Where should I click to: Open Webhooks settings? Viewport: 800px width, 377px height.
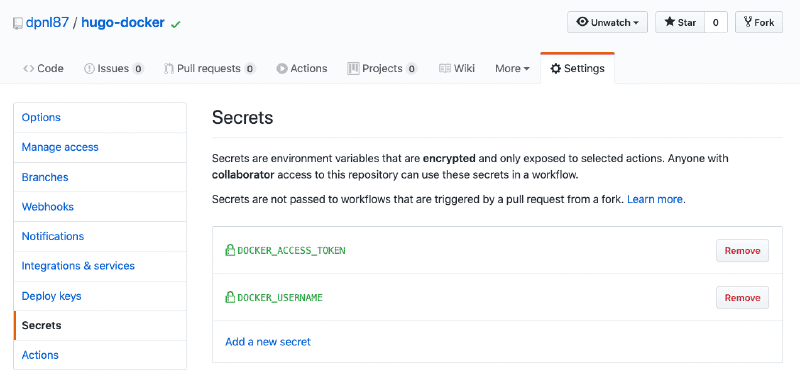[100, 207]
